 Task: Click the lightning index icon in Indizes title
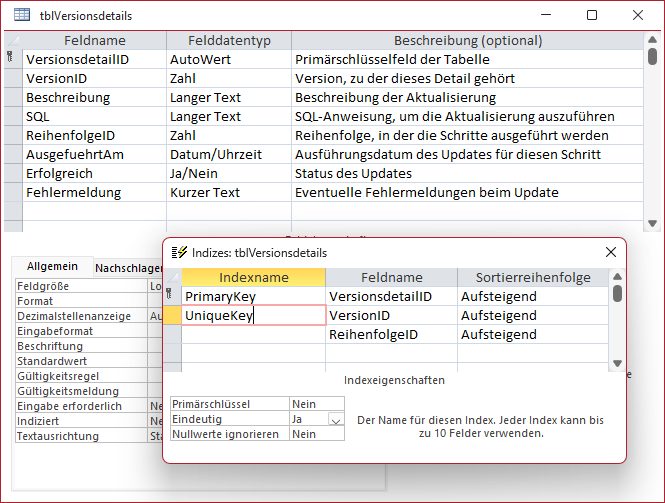click(x=179, y=252)
